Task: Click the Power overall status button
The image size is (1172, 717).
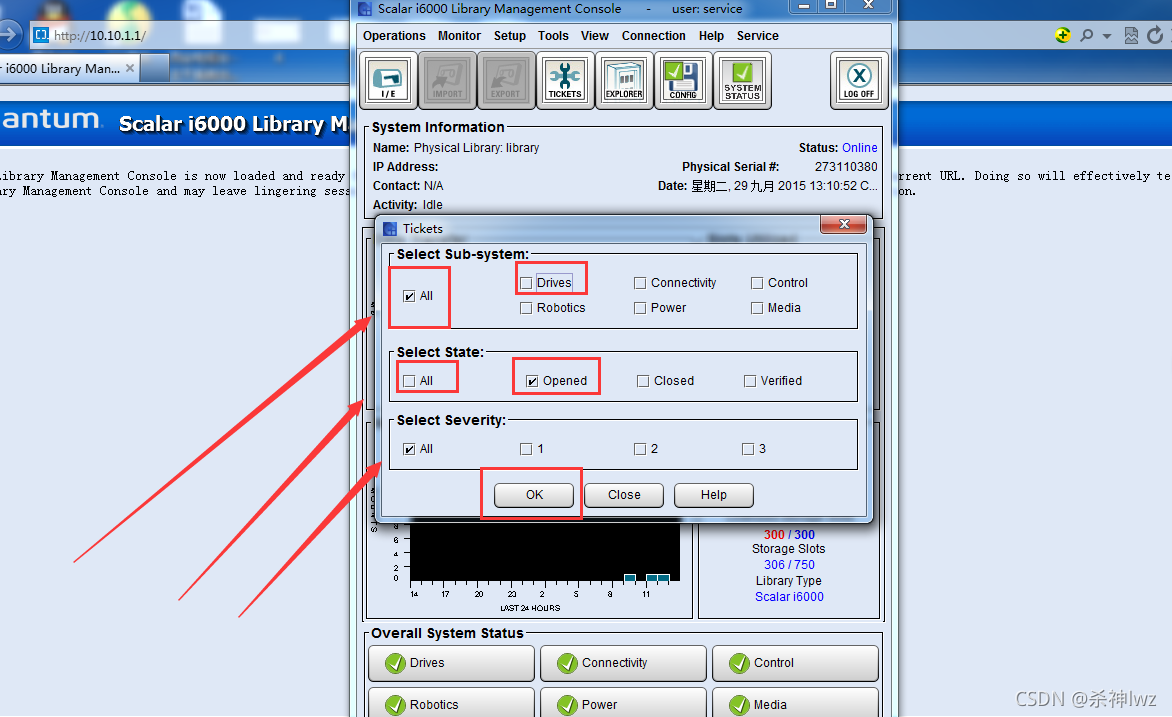Action: pyautogui.click(x=623, y=704)
